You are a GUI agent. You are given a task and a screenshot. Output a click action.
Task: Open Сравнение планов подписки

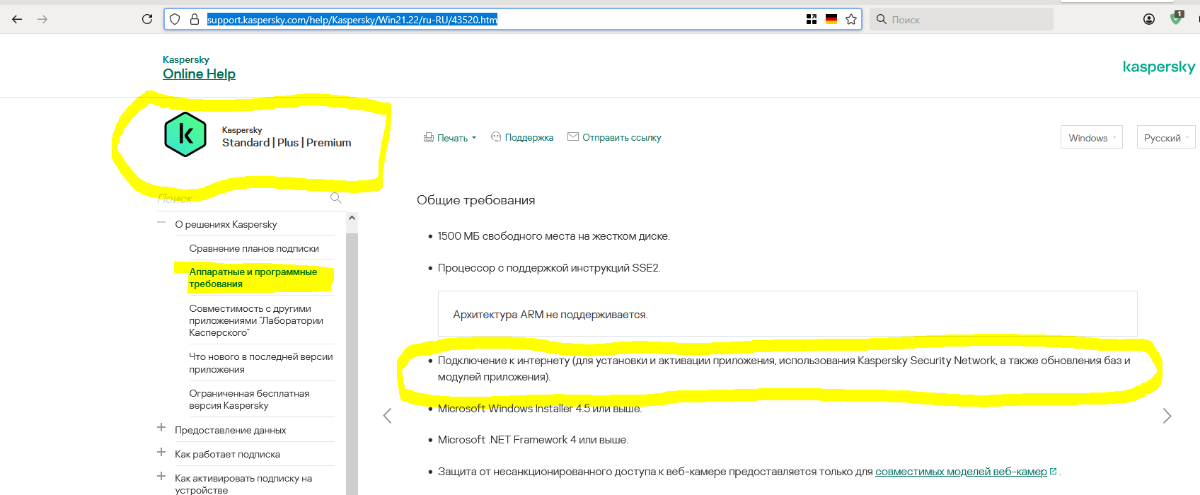[254, 248]
